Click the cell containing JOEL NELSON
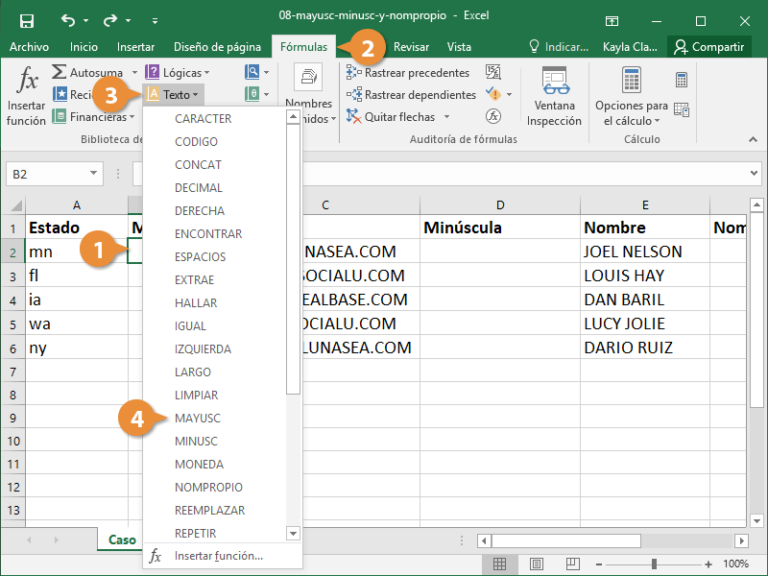Image resolution: width=768 pixels, height=576 pixels. 645,251
